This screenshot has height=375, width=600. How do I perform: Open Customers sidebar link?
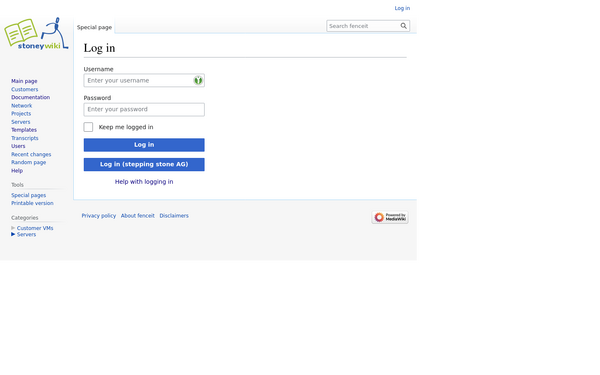point(24,89)
